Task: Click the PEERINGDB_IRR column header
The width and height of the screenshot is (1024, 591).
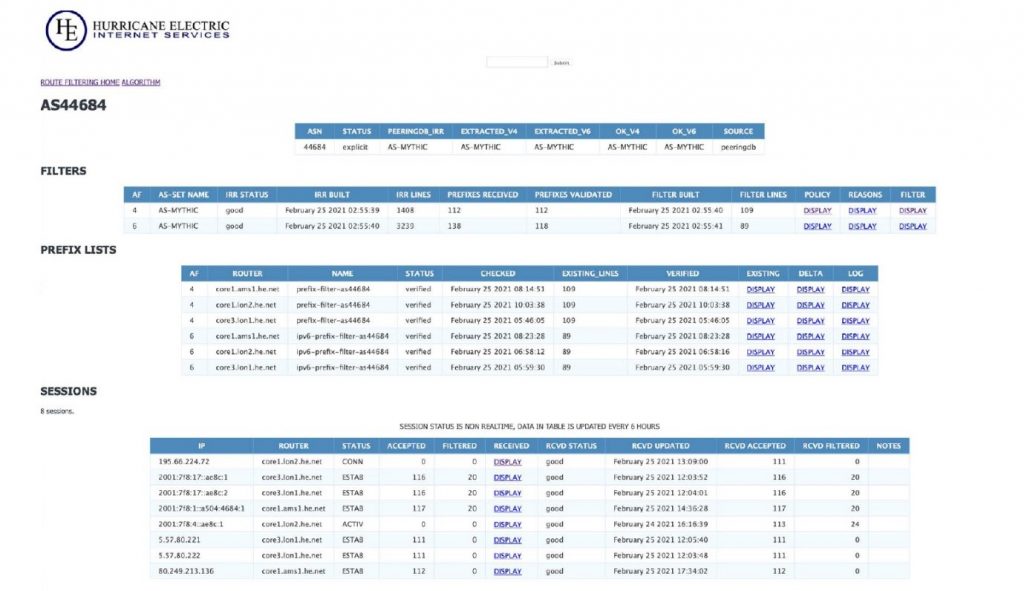Action: pos(415,131)
